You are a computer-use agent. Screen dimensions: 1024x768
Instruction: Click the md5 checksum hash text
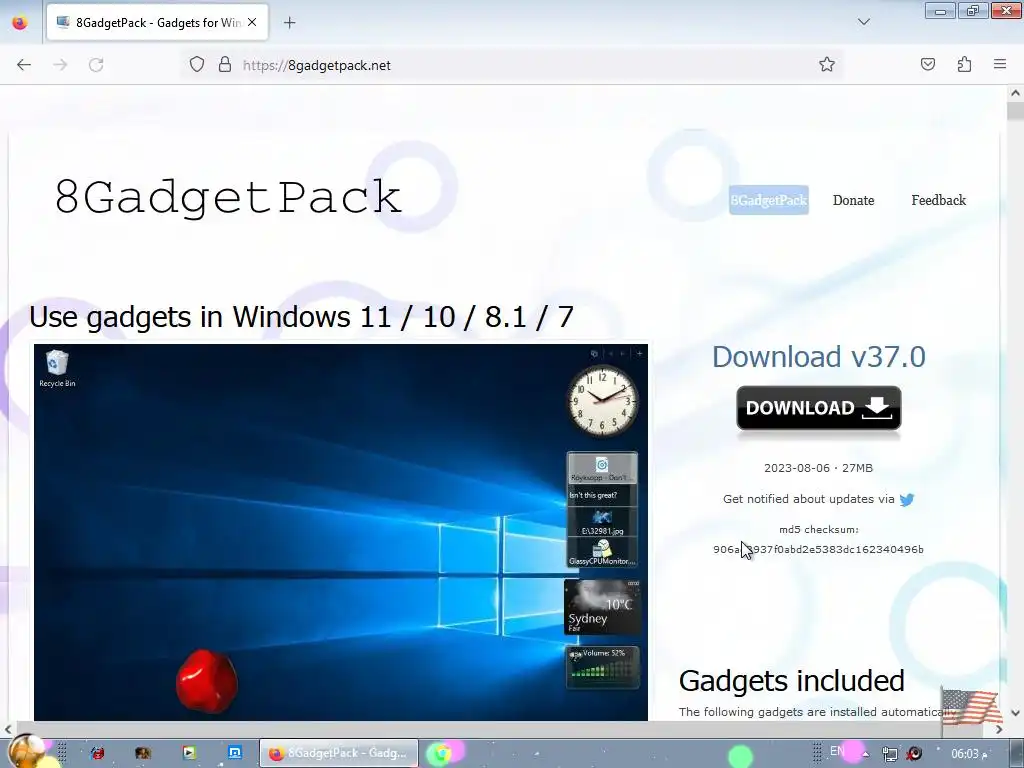[818, 549]
